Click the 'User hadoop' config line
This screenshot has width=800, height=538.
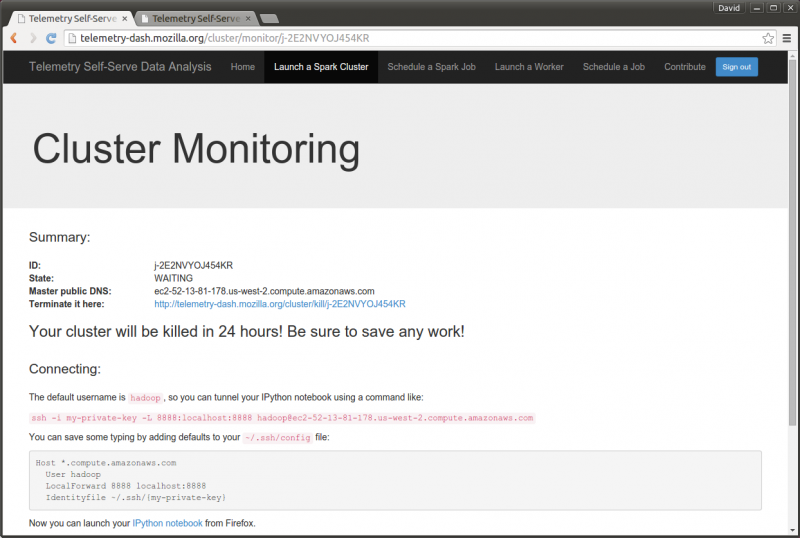point(73,474)
